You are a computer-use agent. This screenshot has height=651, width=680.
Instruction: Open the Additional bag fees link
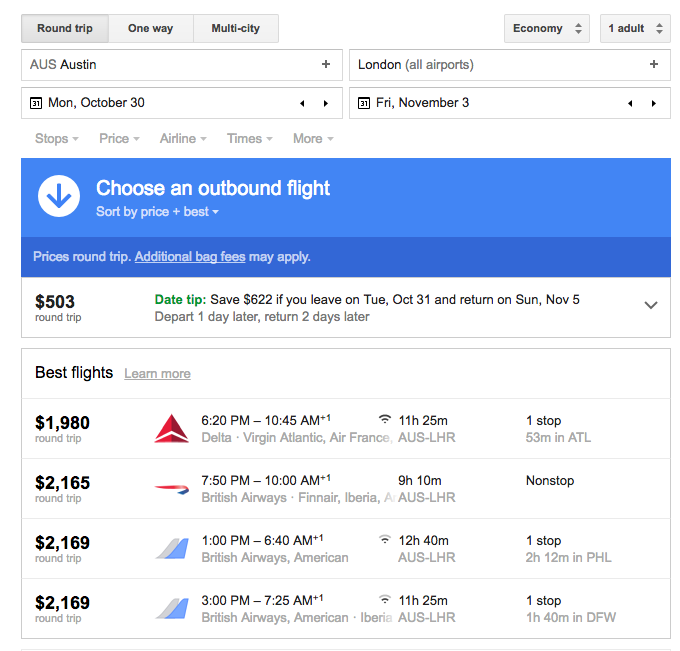tap(190, 257)
